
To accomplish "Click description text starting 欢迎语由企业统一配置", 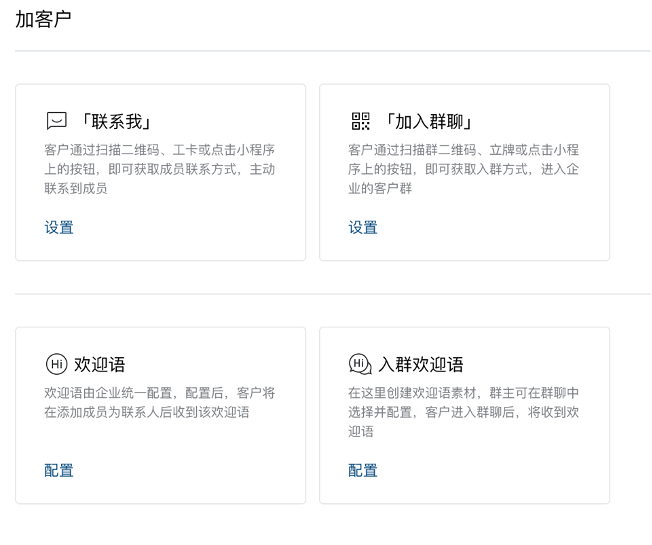I will pyautogui.click(x=160, y=402).
